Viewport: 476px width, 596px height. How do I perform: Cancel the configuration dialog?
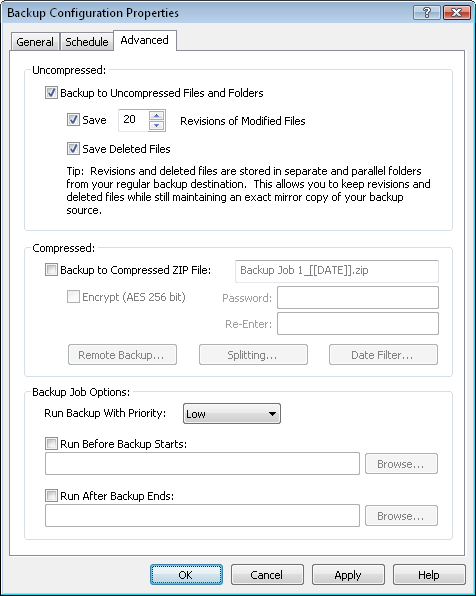tap(267, 574)
